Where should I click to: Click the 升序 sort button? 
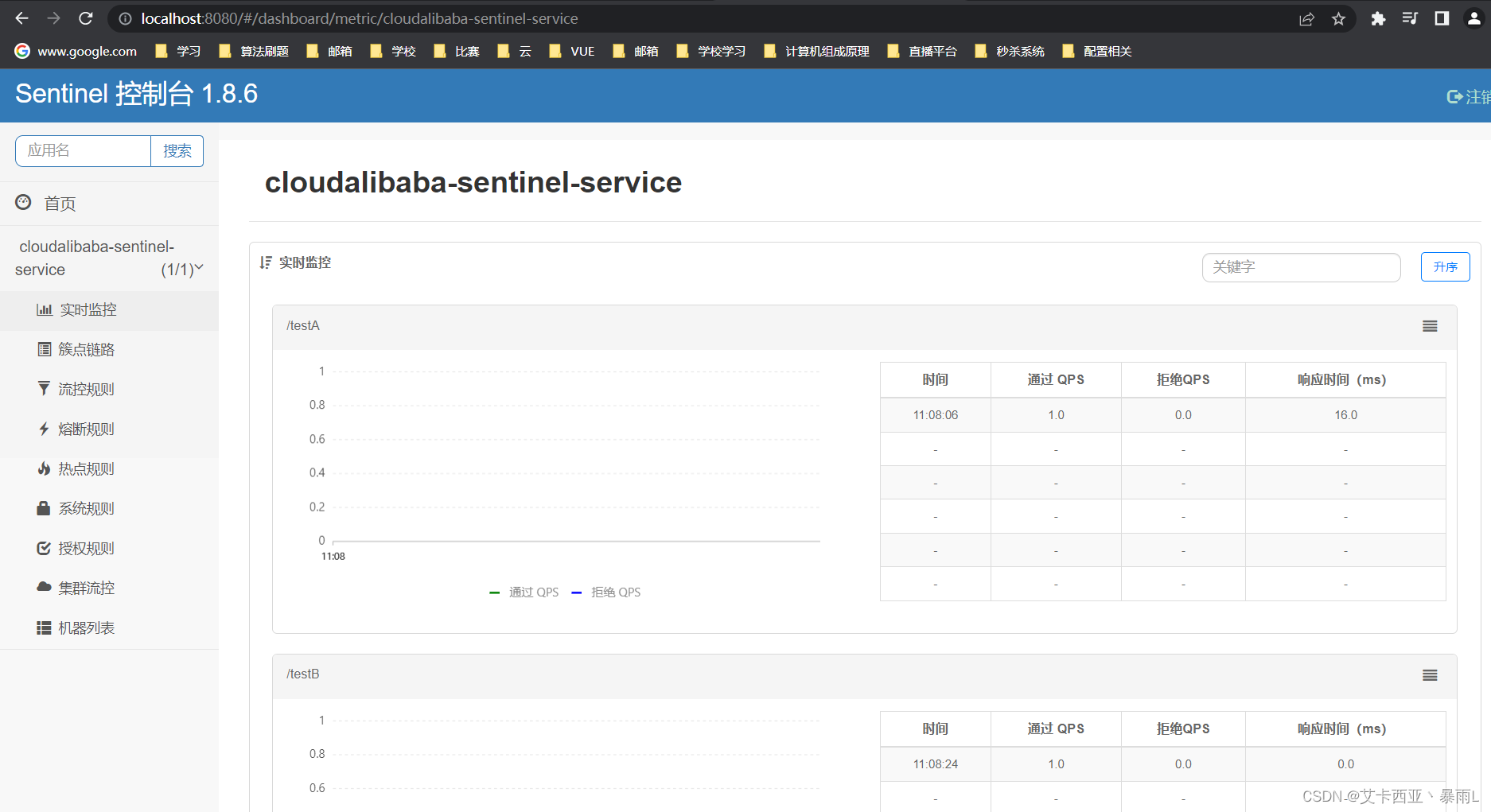1445,267
